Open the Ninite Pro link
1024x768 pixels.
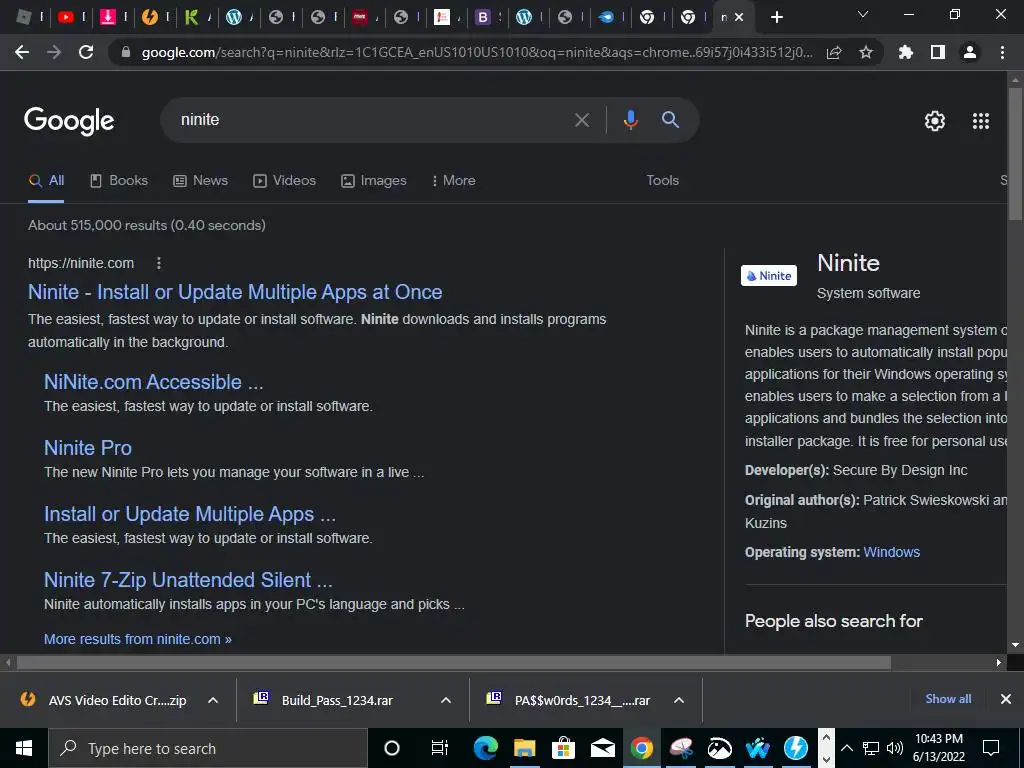[88, 448]
